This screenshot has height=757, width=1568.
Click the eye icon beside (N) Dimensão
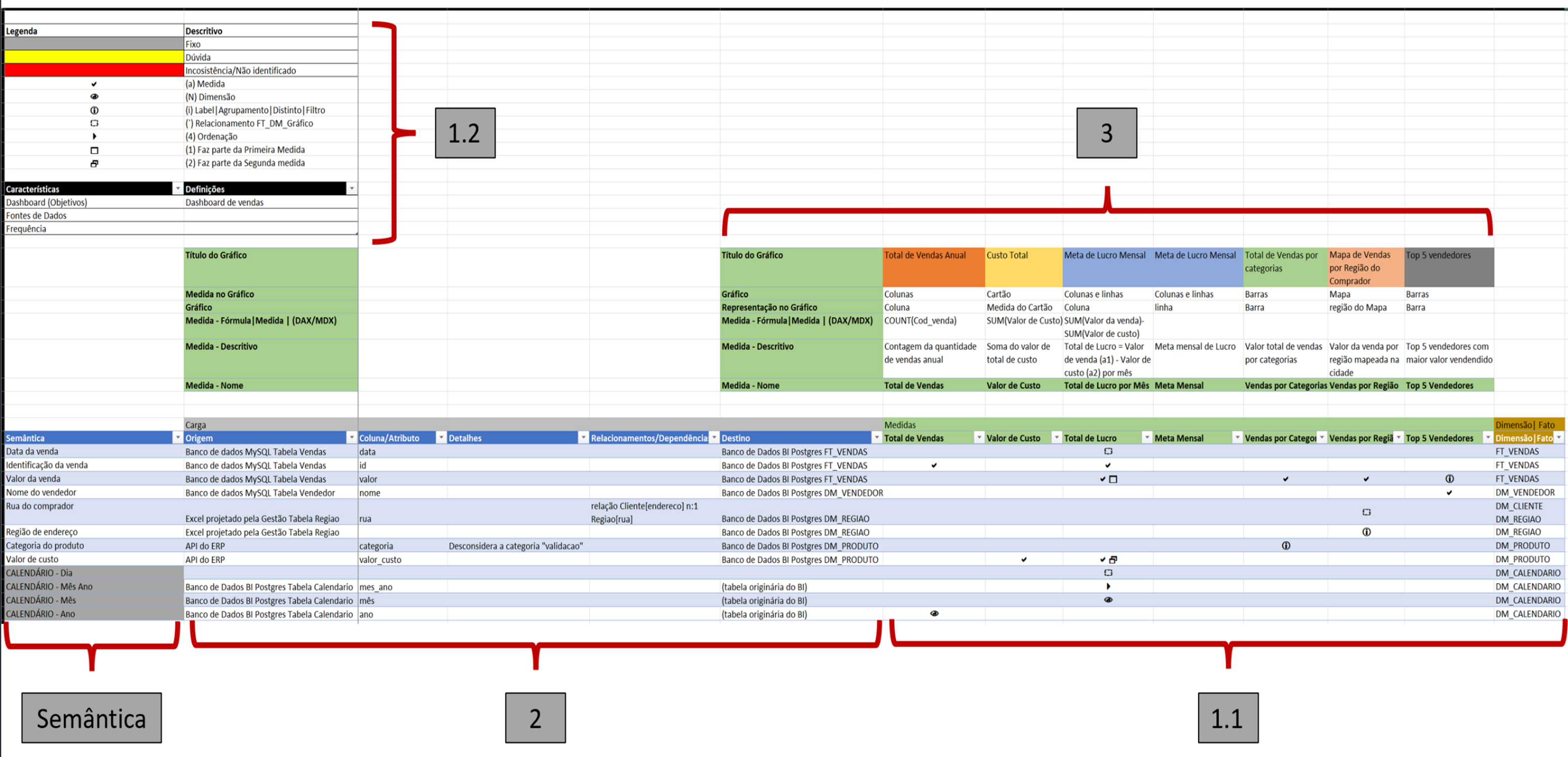pyautogui.click(x=95, y=97)
